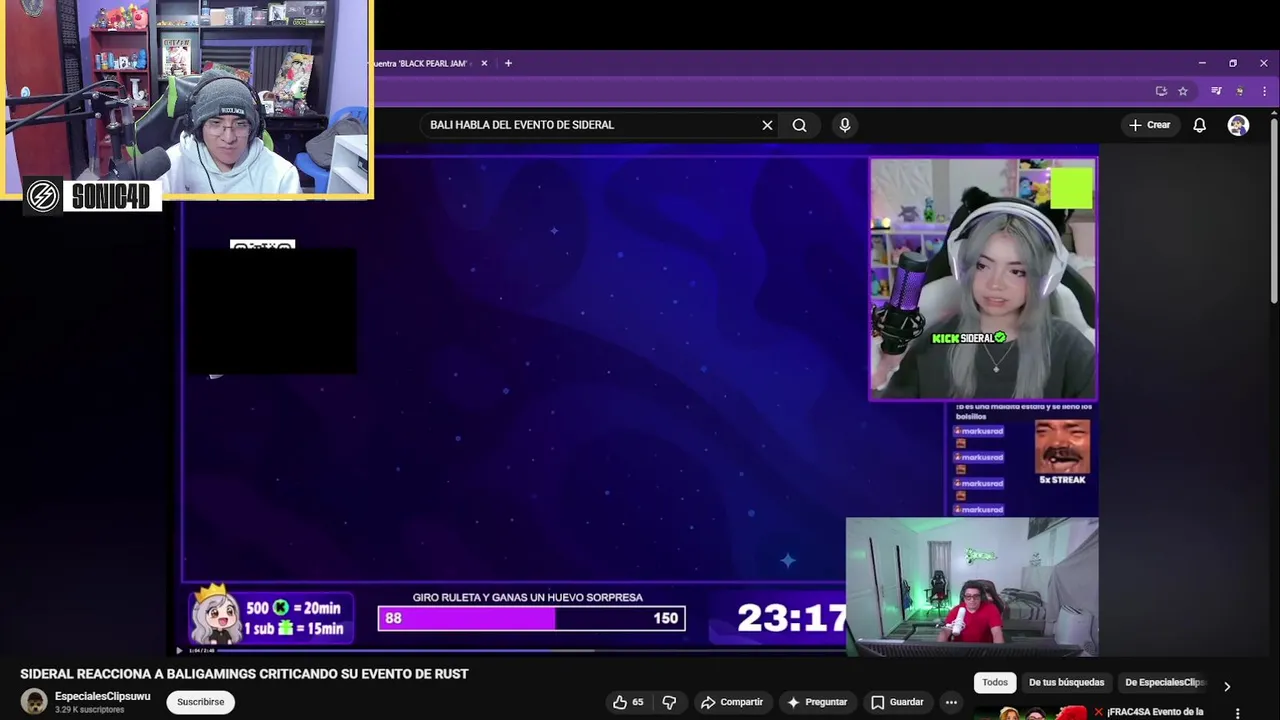Clear the YouTube search text
1280x720 pixels.
767,125
